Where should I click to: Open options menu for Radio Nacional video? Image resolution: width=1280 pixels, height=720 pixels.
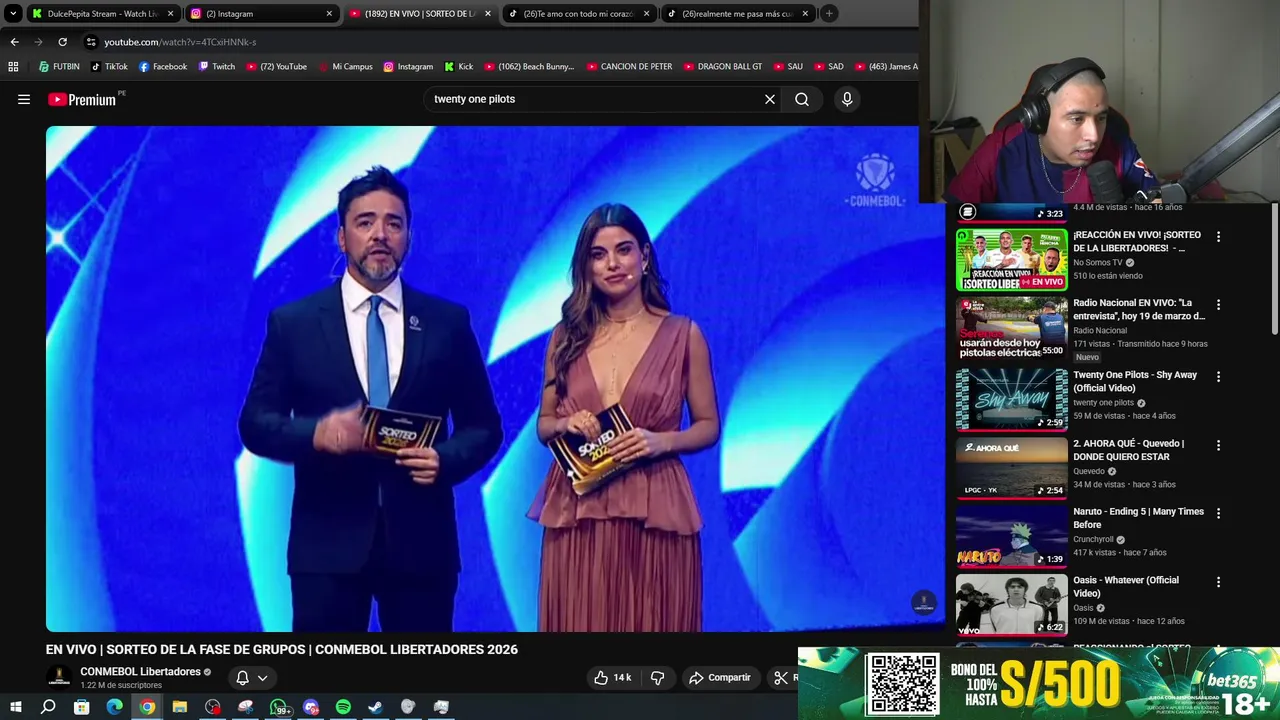[x=1218, y=305]
